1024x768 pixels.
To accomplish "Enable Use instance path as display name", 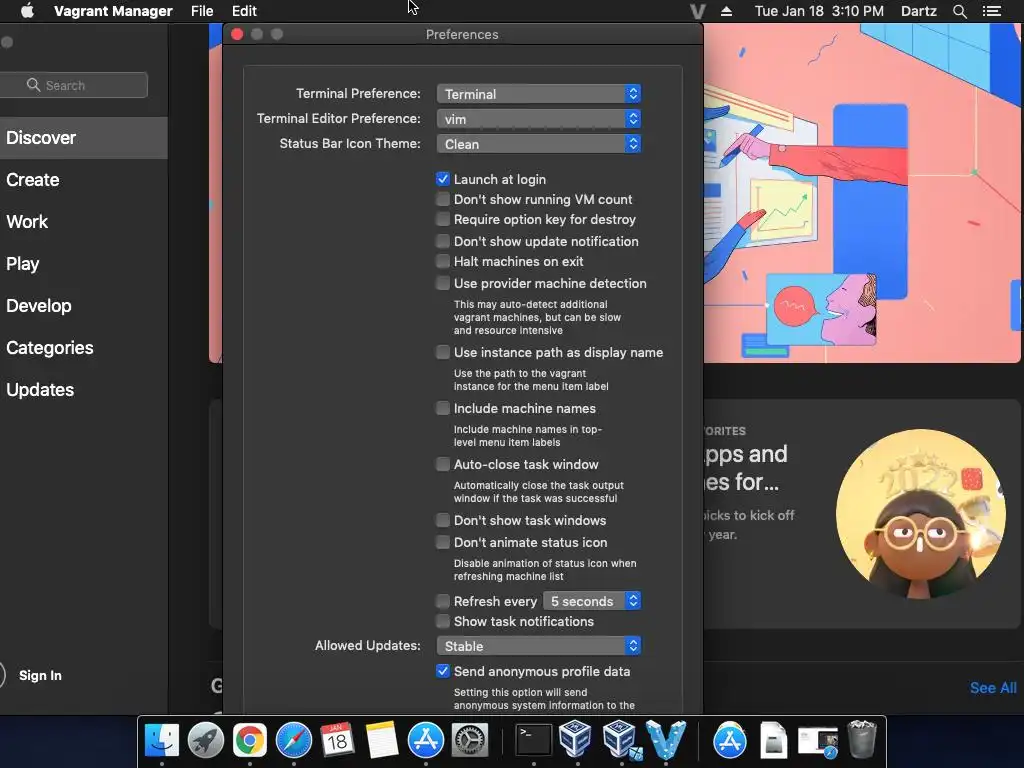I will 443,353.
